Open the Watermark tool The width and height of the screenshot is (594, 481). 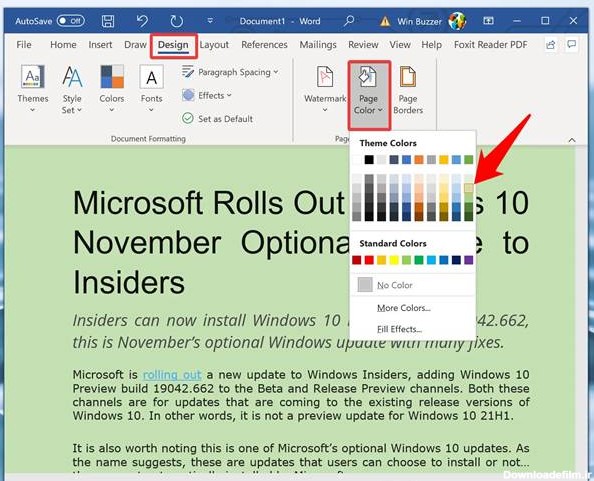pyautogui.click(x=325, y=89)
